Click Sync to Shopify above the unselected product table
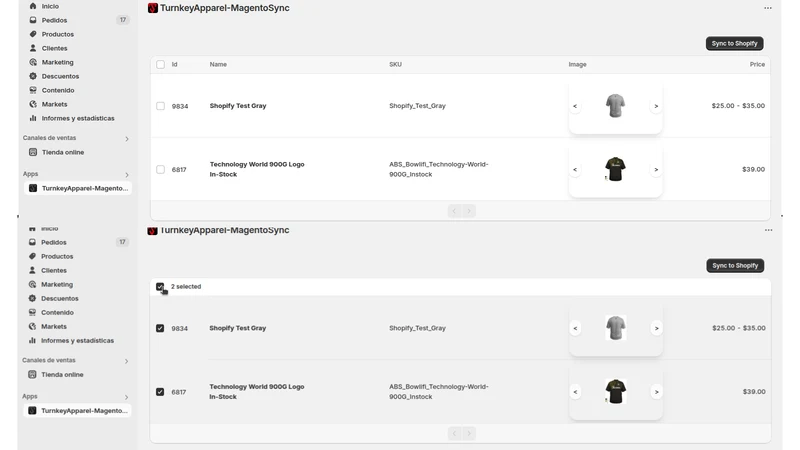This screenshot has width=800, height=450. [735, 43]
